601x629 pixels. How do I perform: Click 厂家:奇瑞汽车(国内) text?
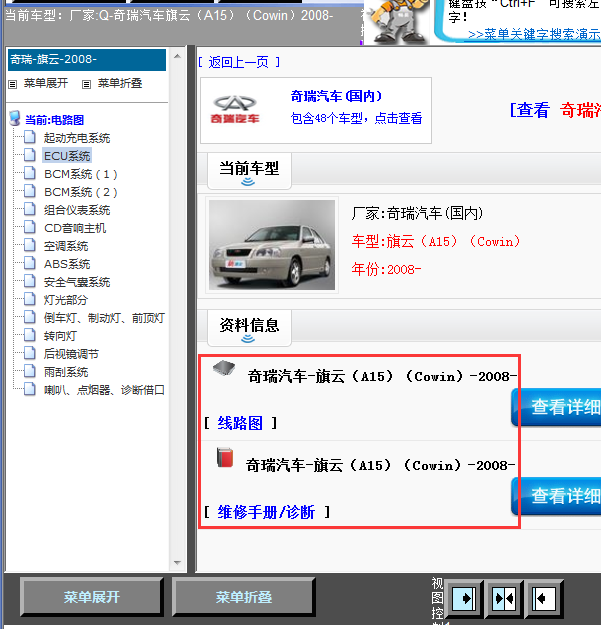[417, 213]
